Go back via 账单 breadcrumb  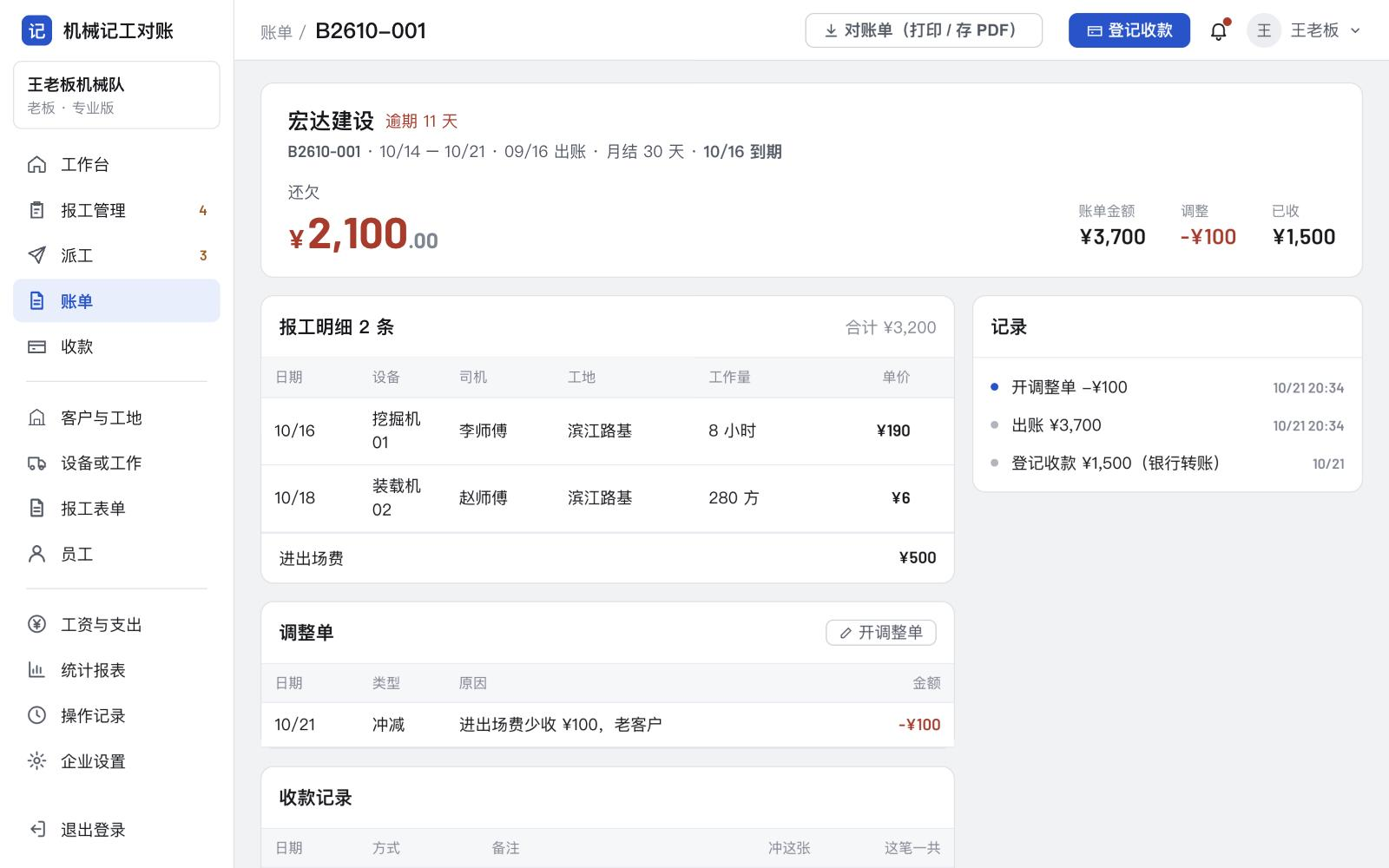click(276, 32)
